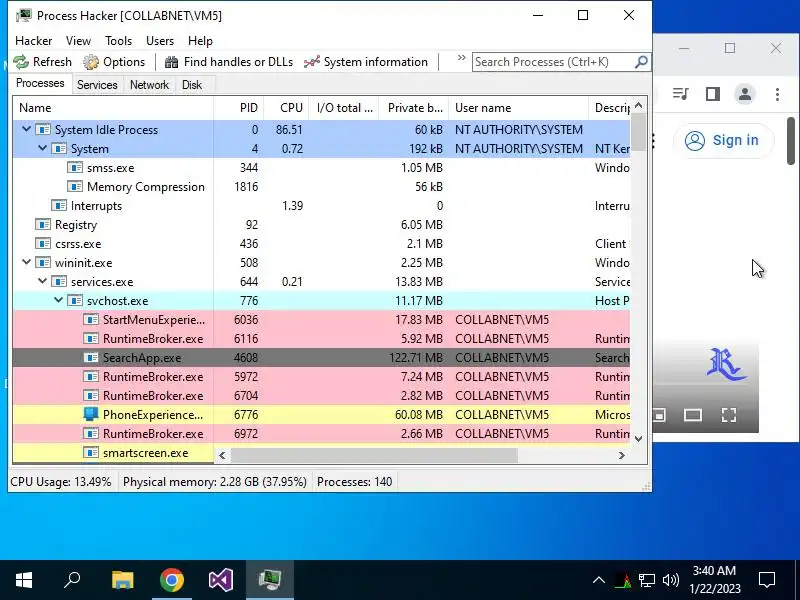The image size is (800, 600).
Task: Click the smss.exe process icon
Action: pyautogui.click(x=75, y=167)
